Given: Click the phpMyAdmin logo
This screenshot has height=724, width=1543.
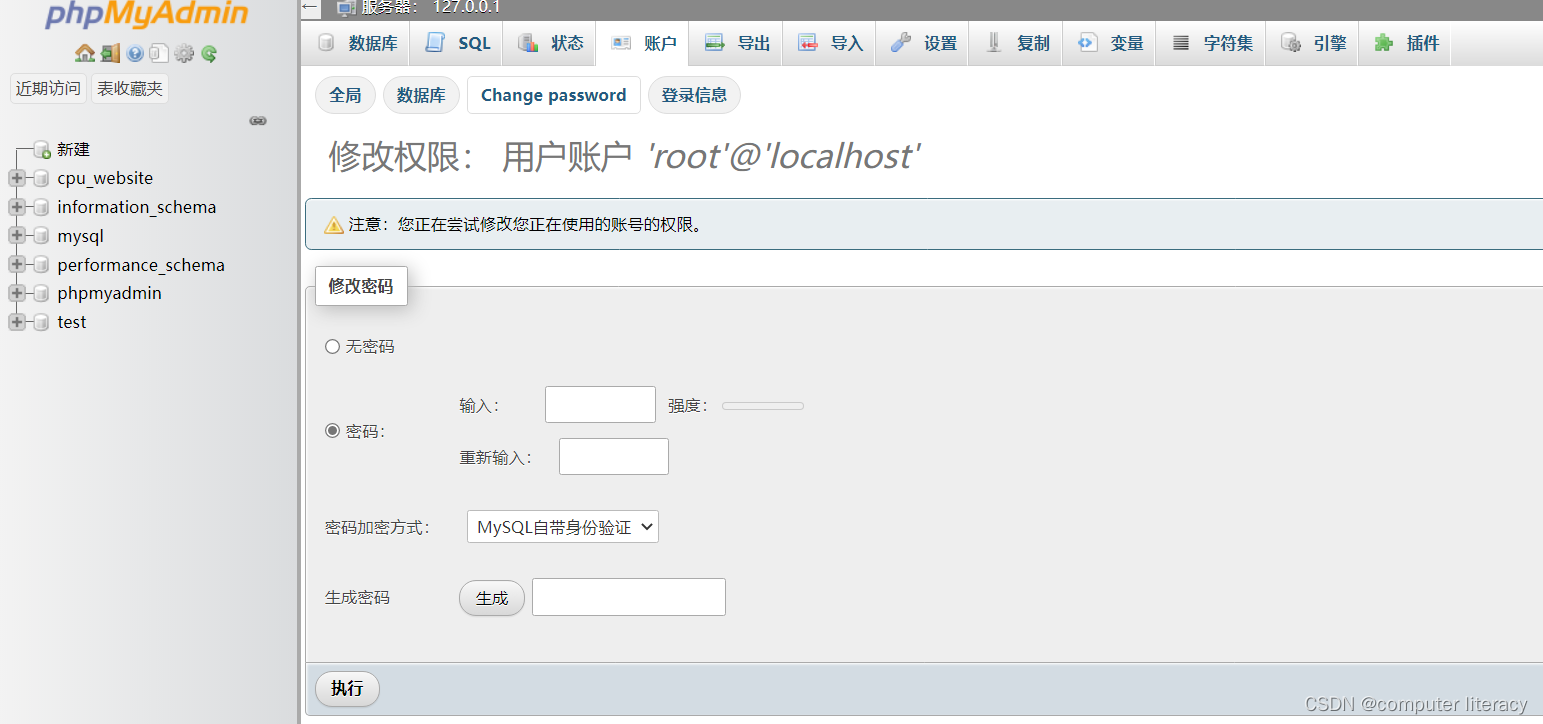Looking at the screenshot, I should [x=147, y=14].
